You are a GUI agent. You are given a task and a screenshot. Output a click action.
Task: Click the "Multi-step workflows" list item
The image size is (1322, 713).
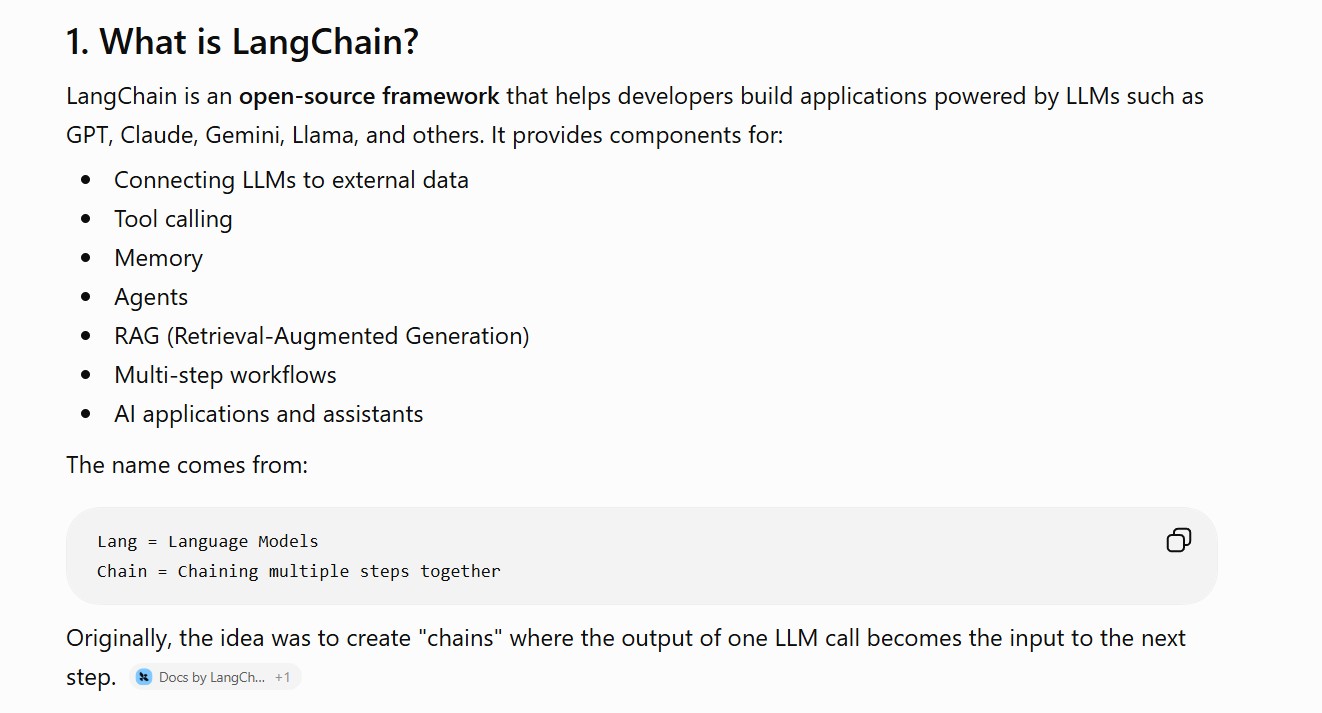point(225,375)
